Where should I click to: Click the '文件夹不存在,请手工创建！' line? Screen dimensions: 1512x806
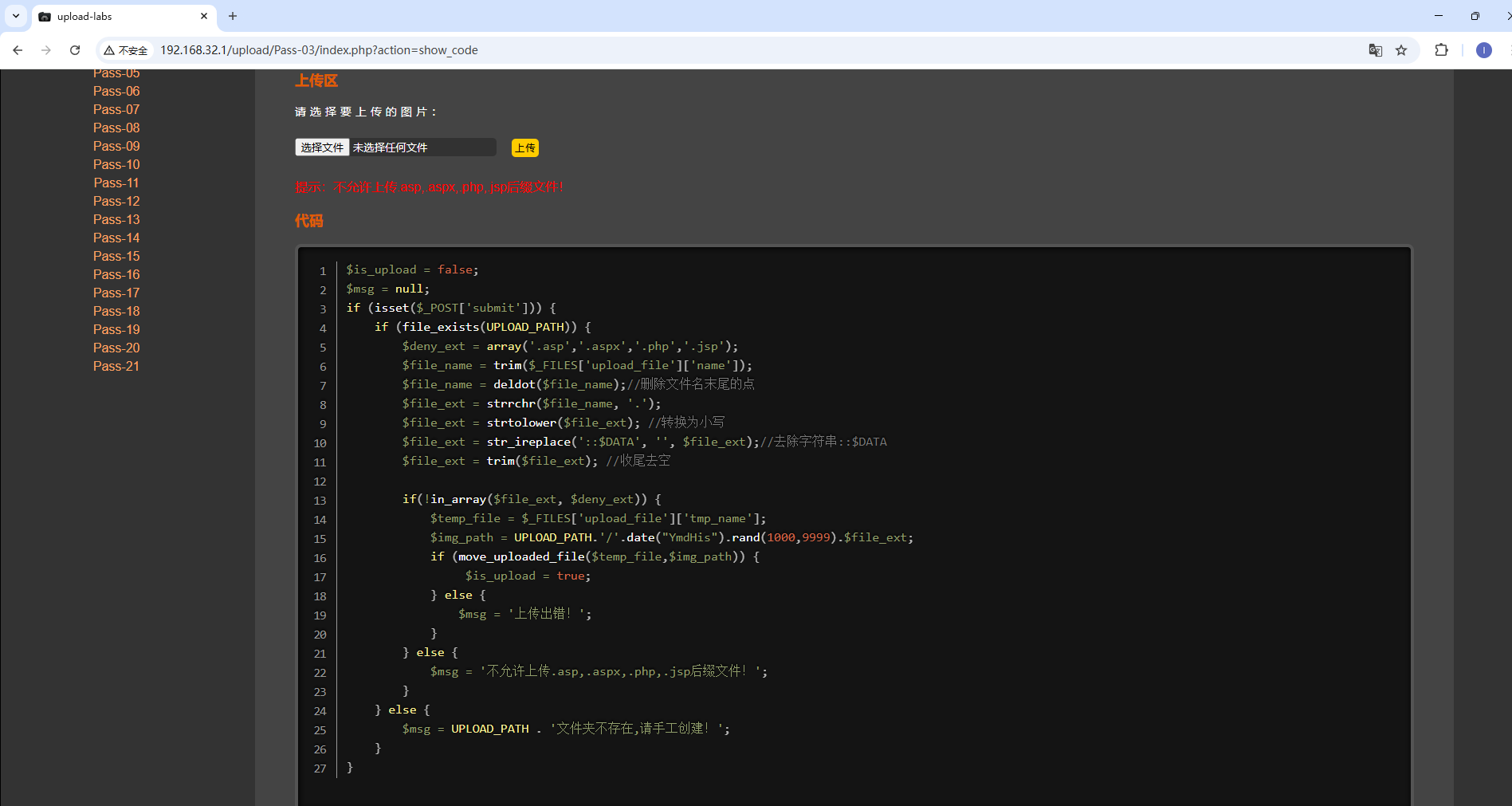pos(566,729)
